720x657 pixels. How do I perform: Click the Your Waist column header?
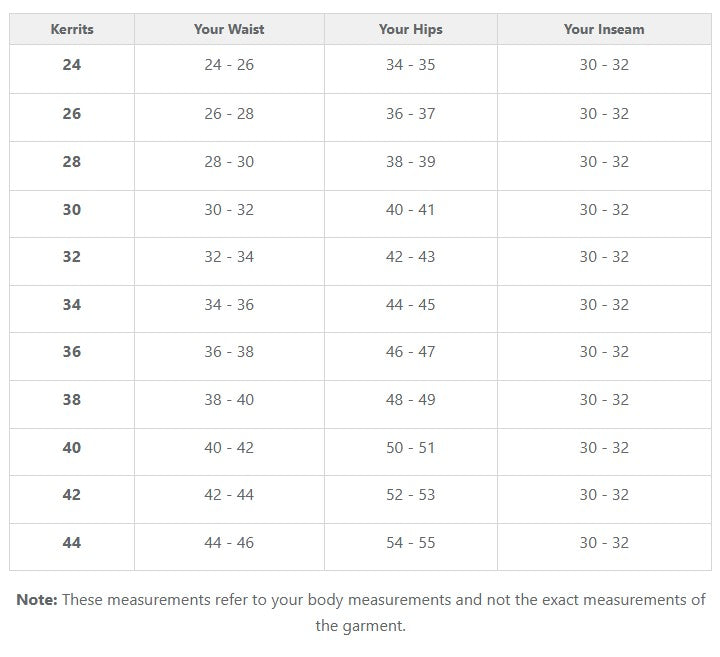click(229, 29)
